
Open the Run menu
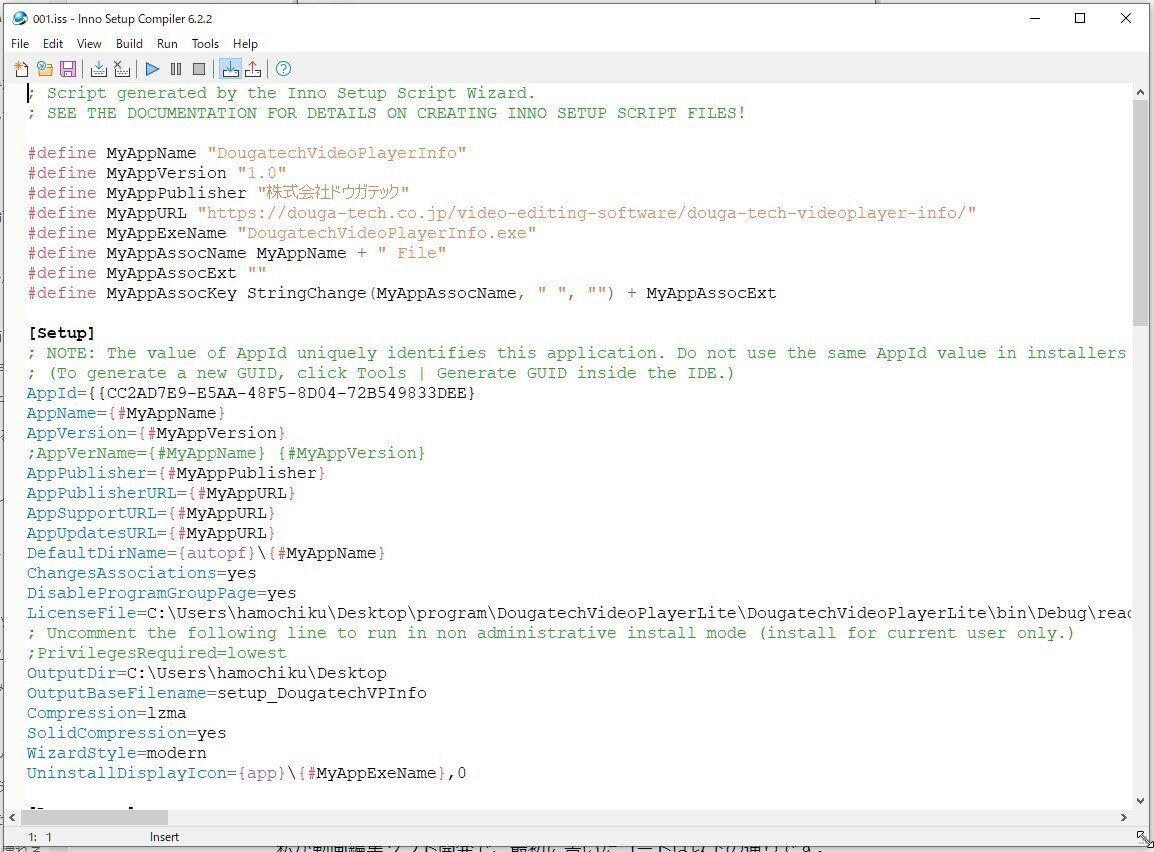point(167,44)
